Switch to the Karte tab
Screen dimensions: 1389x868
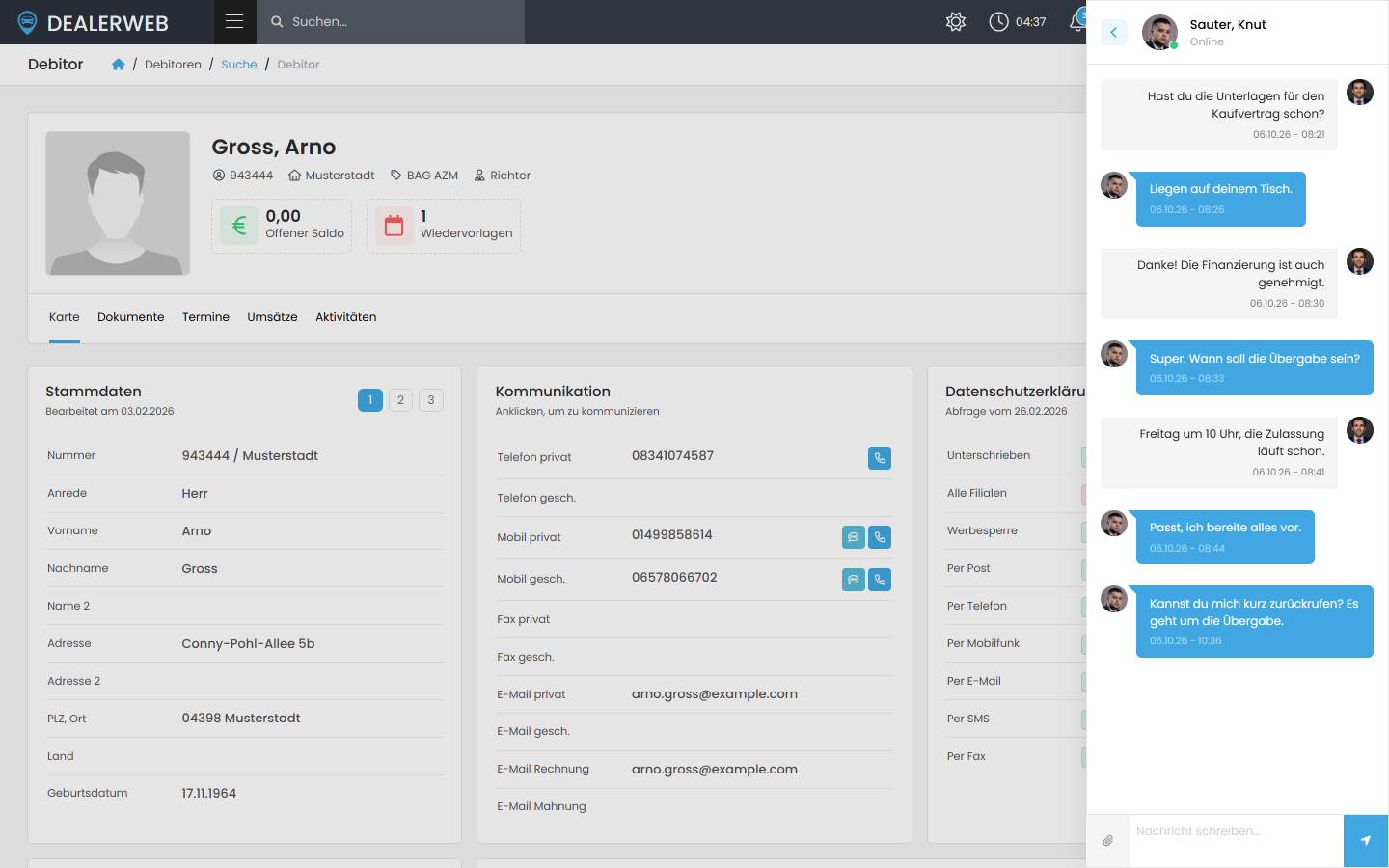65,317
